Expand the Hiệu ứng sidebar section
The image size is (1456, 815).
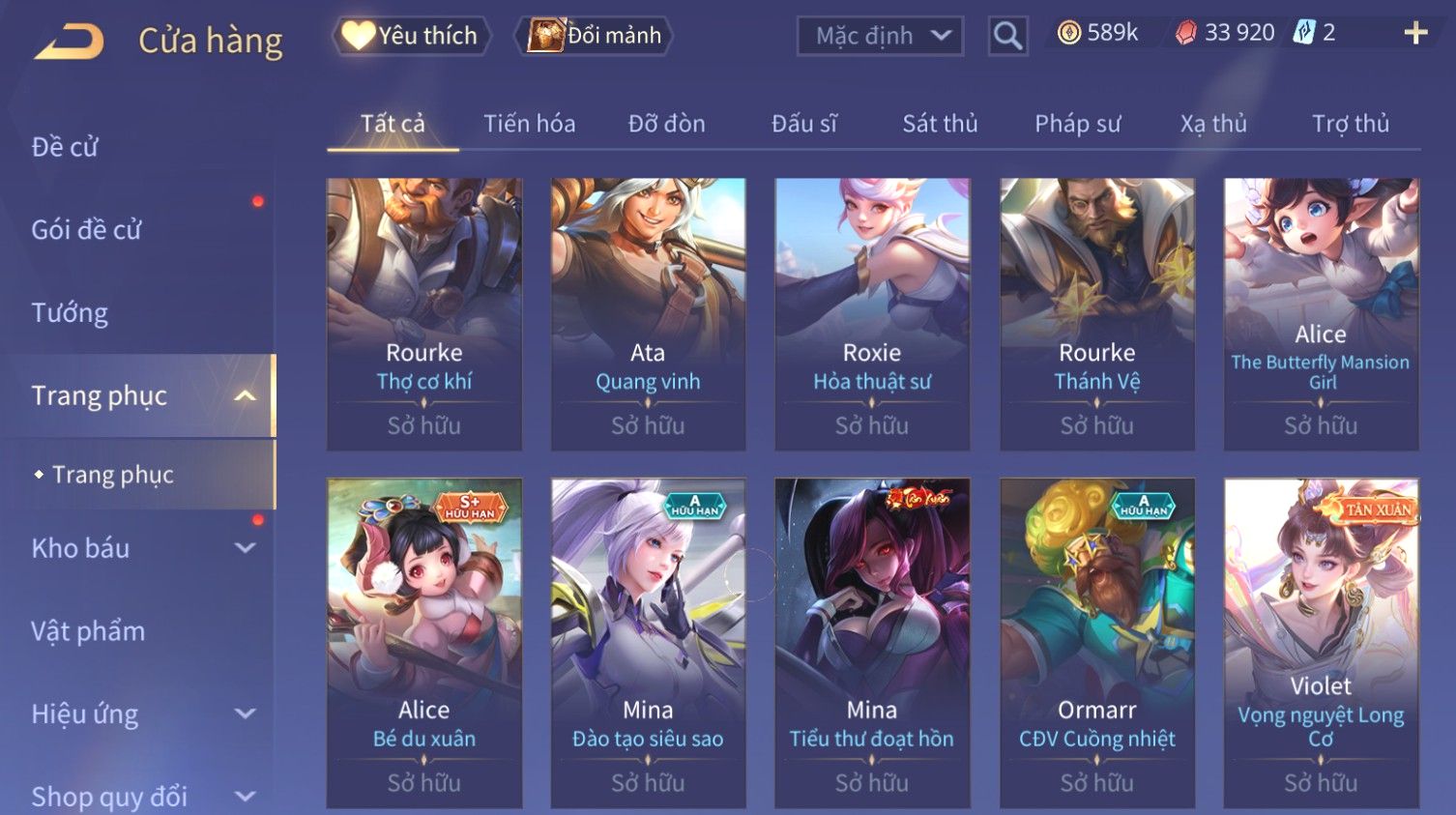[245, 713]
